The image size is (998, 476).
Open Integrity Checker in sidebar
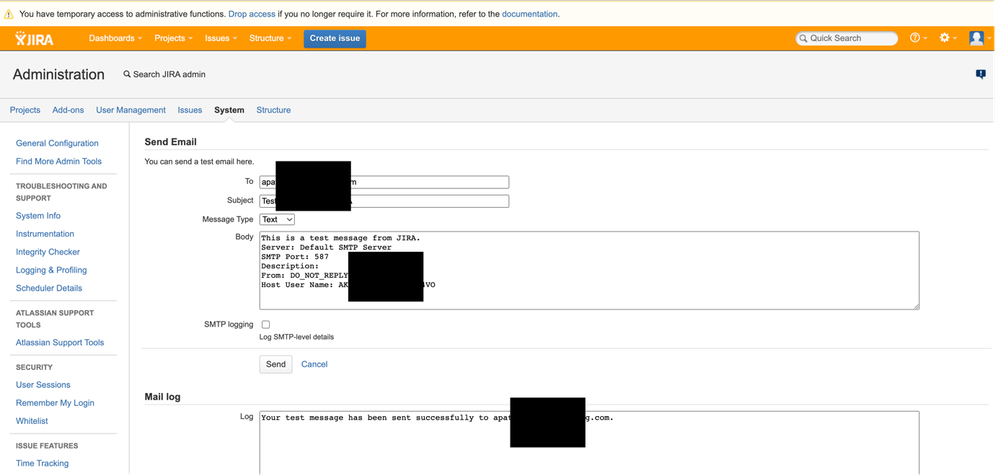point(48,252)
